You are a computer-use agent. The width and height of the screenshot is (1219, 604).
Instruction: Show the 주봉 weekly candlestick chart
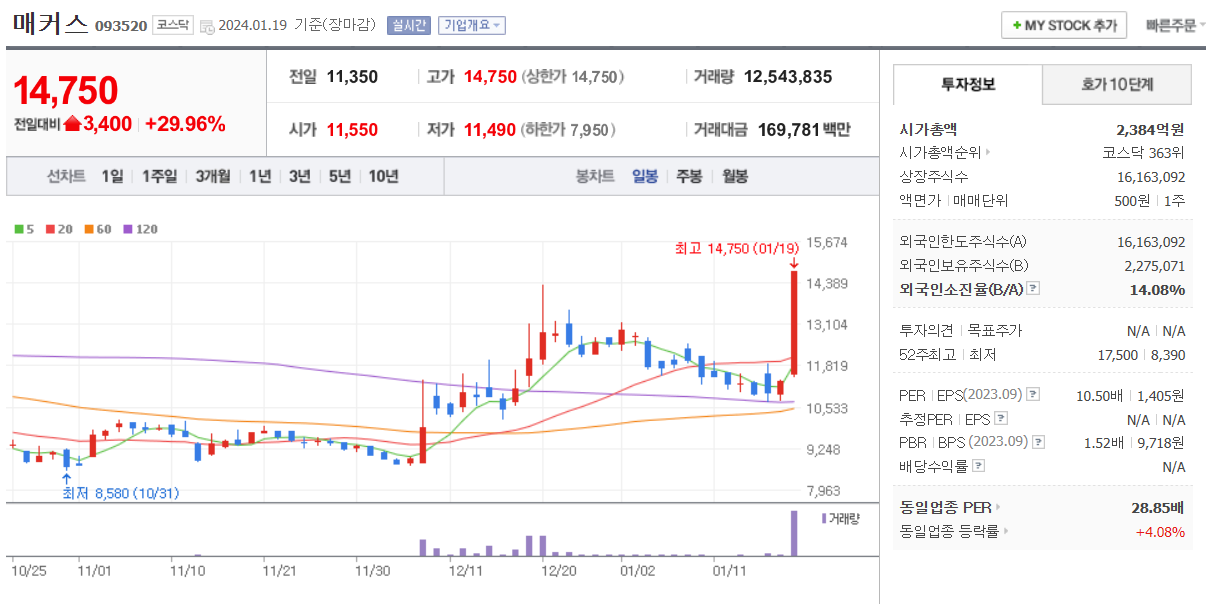[x=689, y=177]
